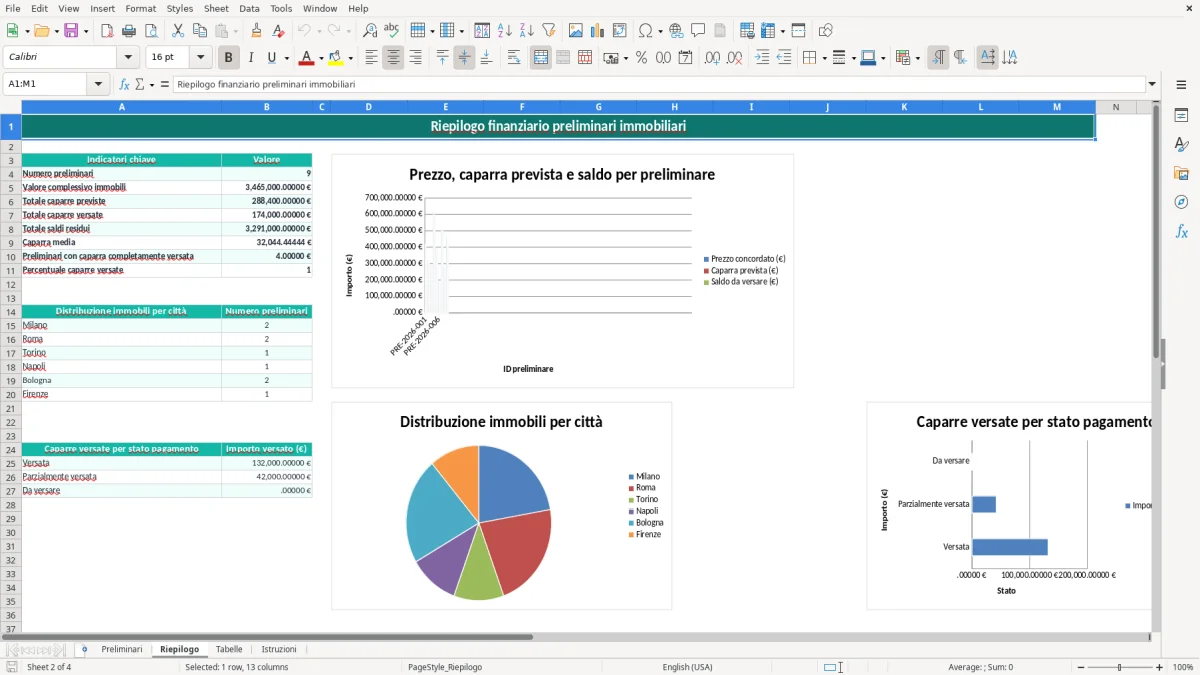Click Sort Ascending icon
Image resolution: width=1200 pixels, height=675 pixels.
[504, 31]
